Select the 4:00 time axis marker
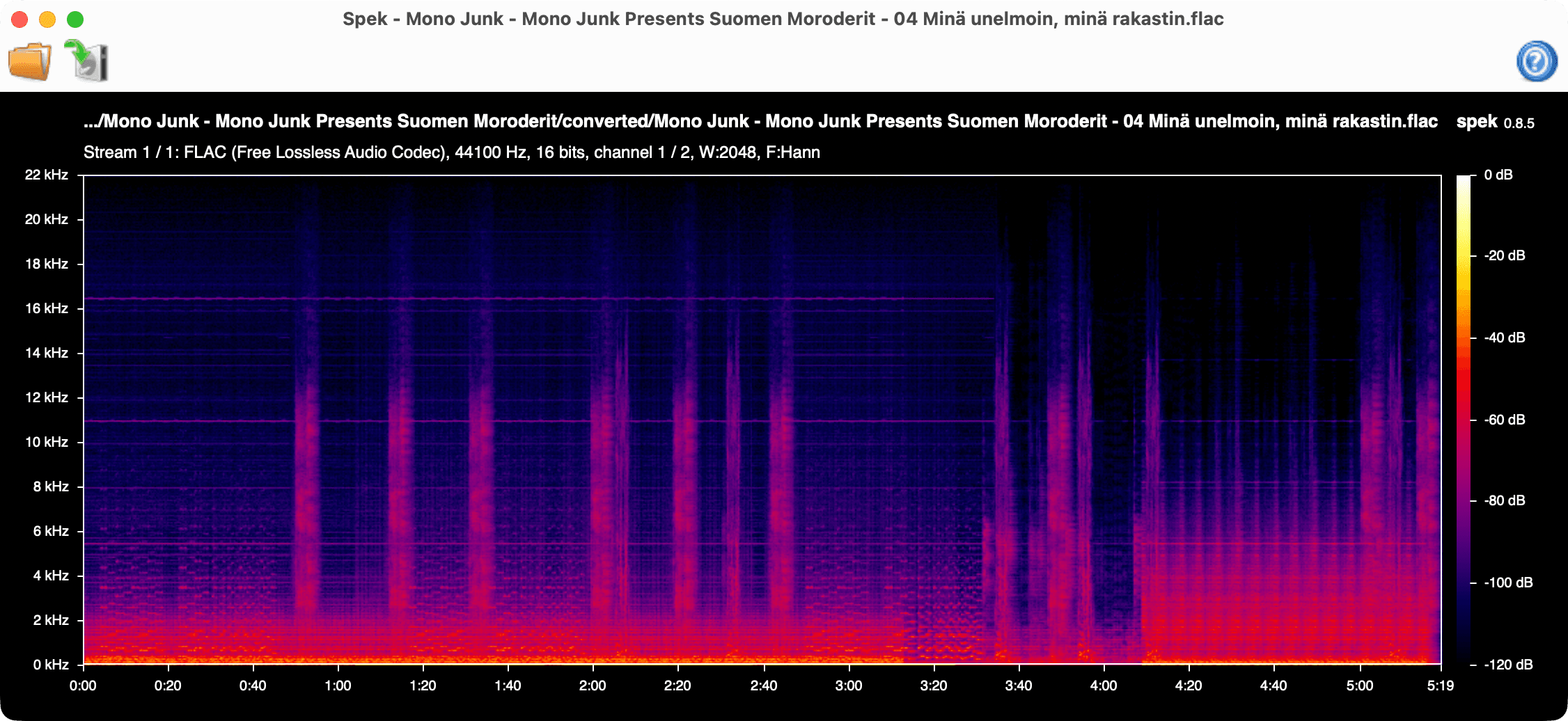Viewport: 1568px width, 721px height. tap(1103, 686)
